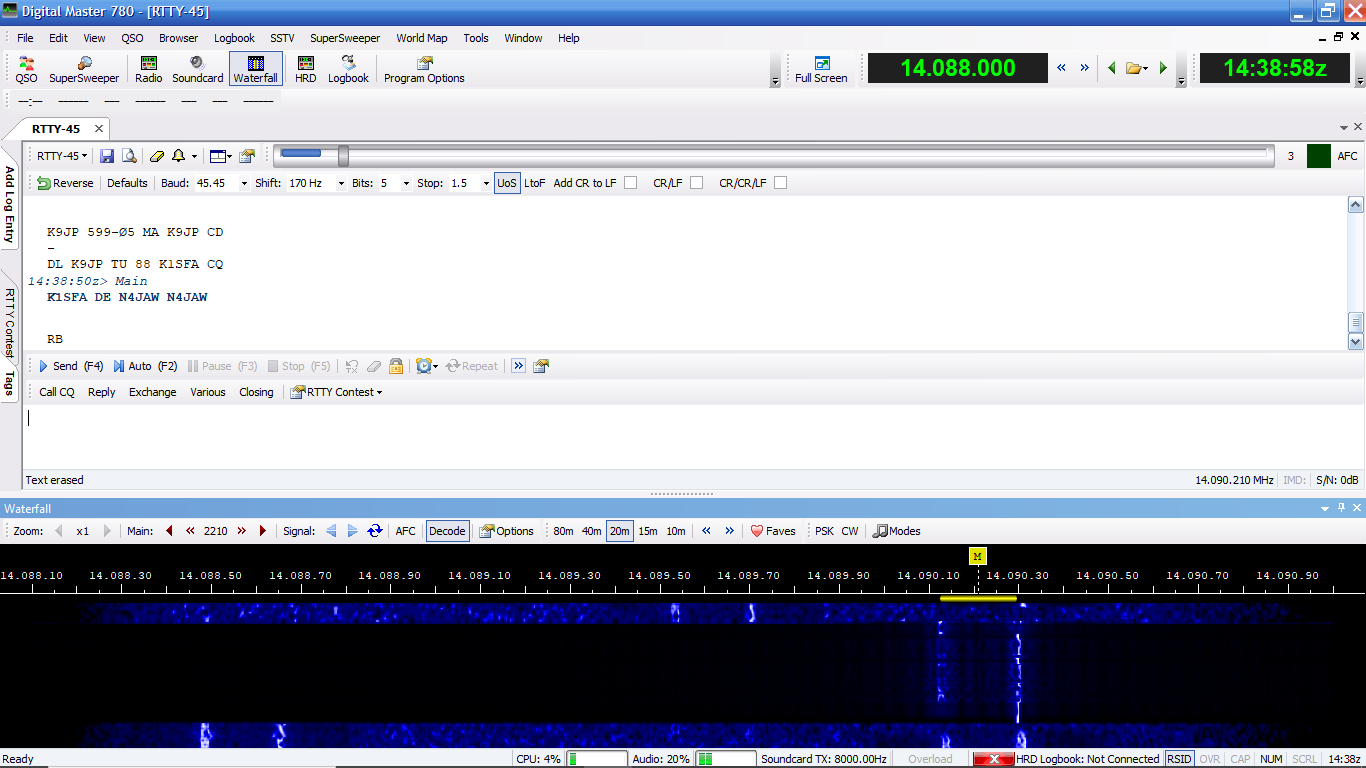Open the World Map menu
The width and height of the screenshot is (1366, 768).
[421, 38]
